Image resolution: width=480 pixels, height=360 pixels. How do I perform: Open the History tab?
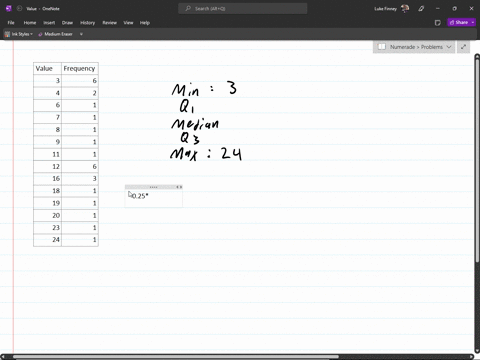[x=87, y=23]
